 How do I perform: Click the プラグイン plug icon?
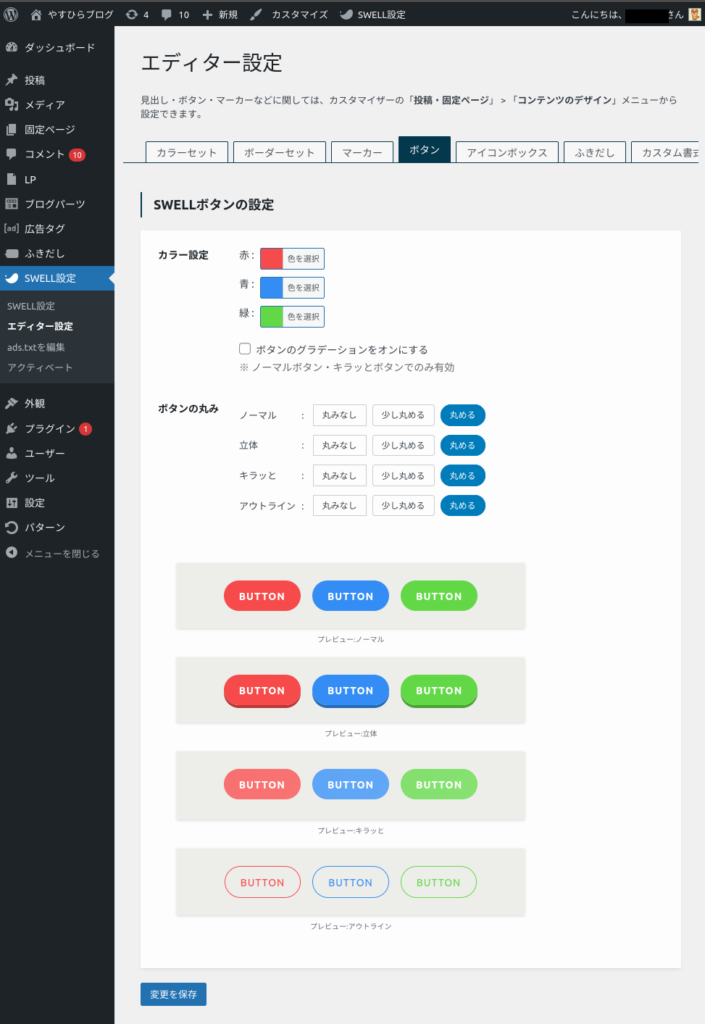[x=12, y=428]
